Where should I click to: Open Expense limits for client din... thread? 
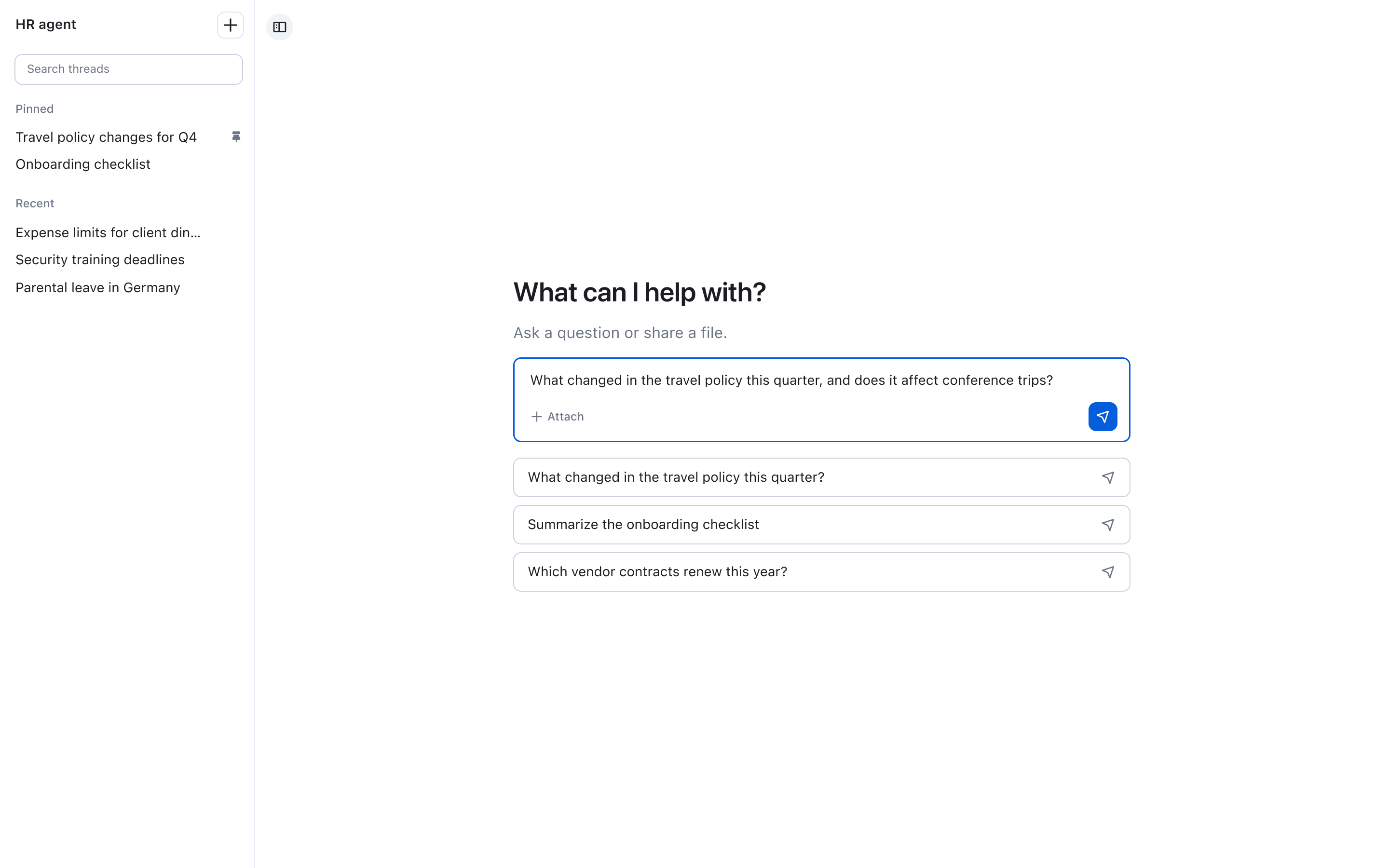click(108, 232)
